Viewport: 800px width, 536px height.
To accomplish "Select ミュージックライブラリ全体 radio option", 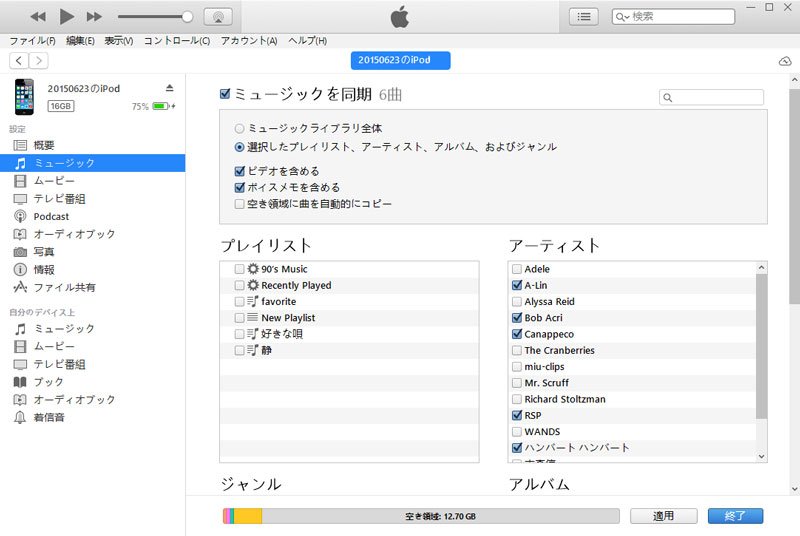I will pos(239,128).
